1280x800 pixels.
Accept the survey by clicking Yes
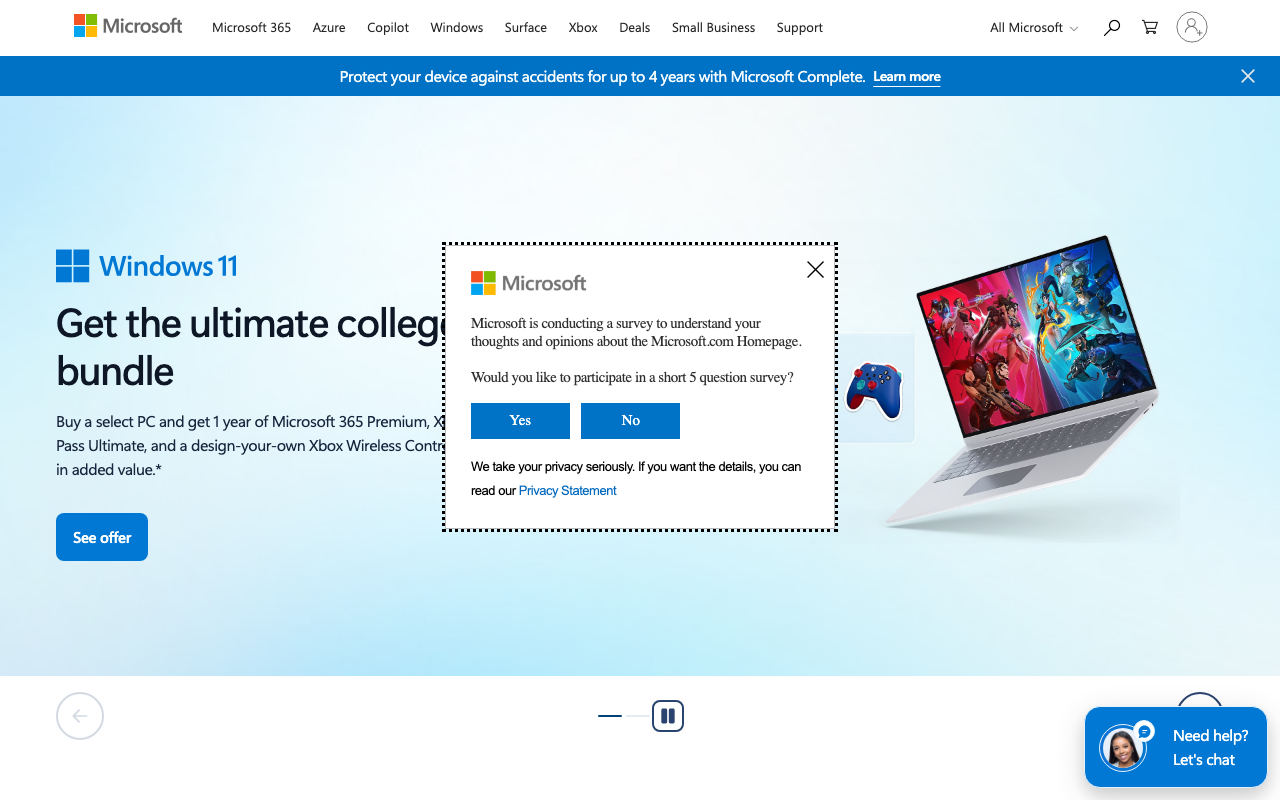click(x=520, y=421)
